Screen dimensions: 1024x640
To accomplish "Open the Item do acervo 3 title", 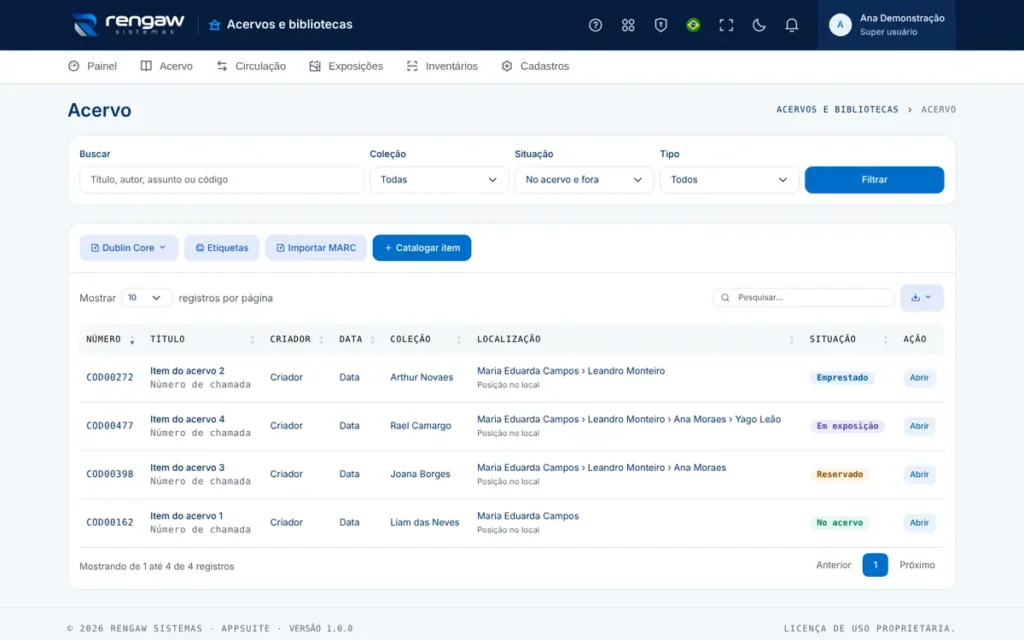I will tap(187, 468).
